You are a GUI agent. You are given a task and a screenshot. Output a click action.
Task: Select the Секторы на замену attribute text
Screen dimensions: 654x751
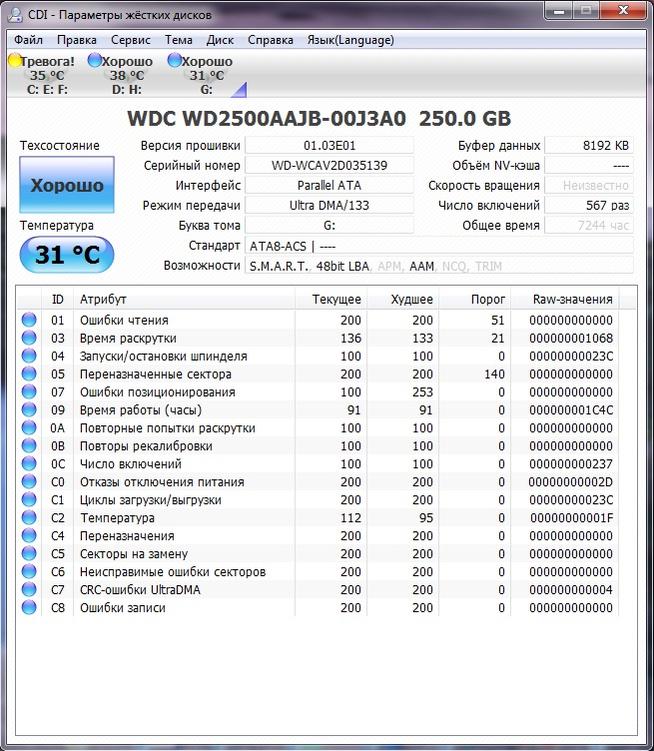(134, 554)
